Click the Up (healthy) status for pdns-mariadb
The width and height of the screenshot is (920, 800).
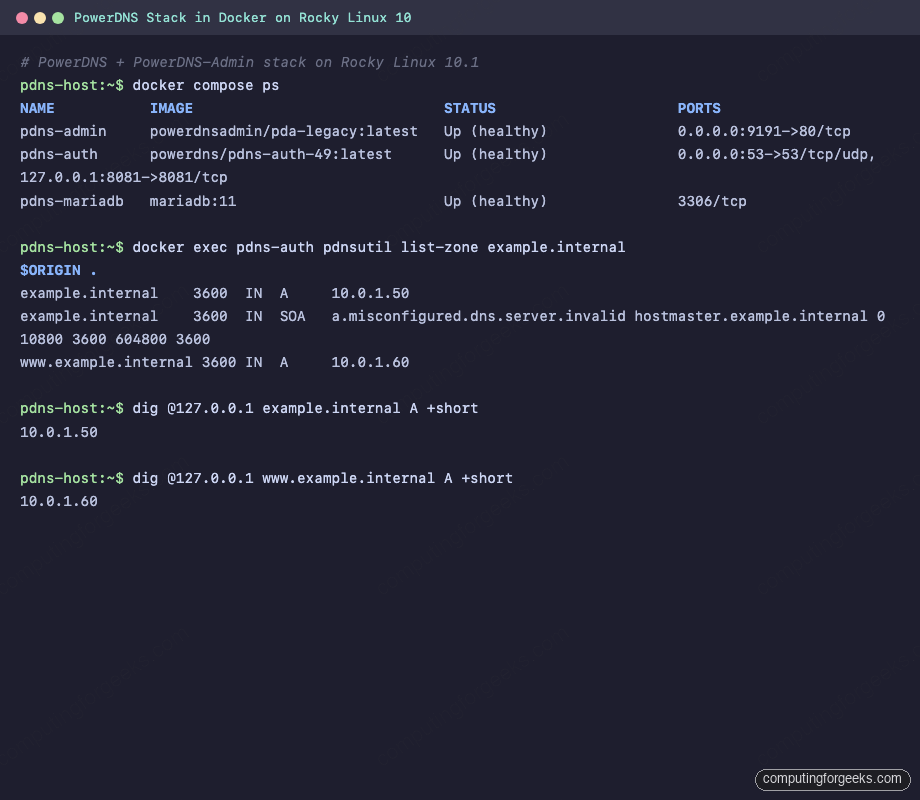tap(495, 201)
